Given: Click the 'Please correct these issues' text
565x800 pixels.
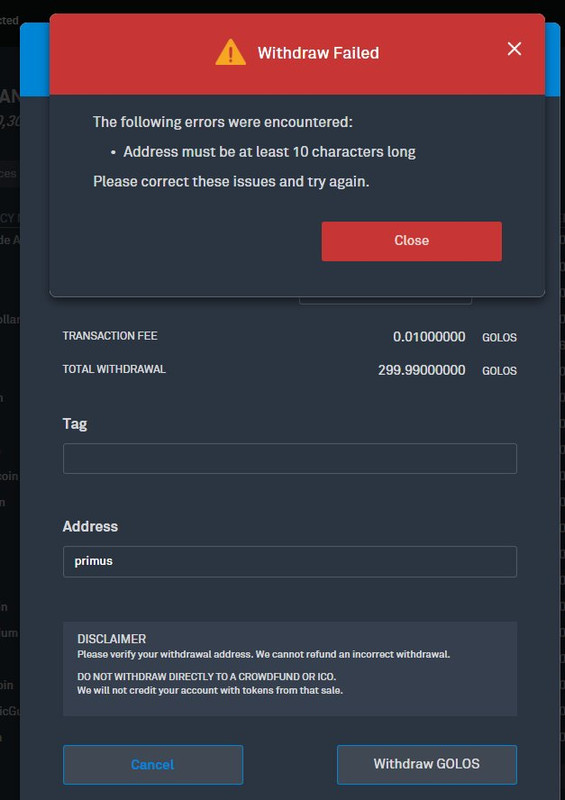Looking at the screenshot, I should click(x=231, y=182).
